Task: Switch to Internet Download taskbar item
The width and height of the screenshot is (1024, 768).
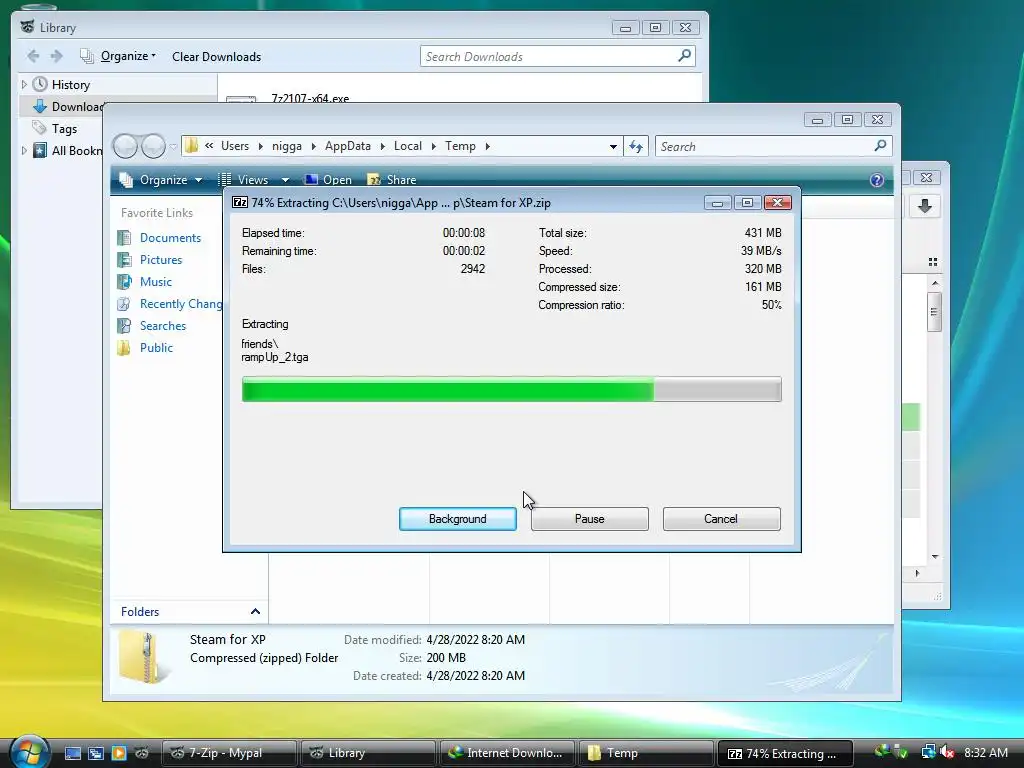Action: coord(507,753)
